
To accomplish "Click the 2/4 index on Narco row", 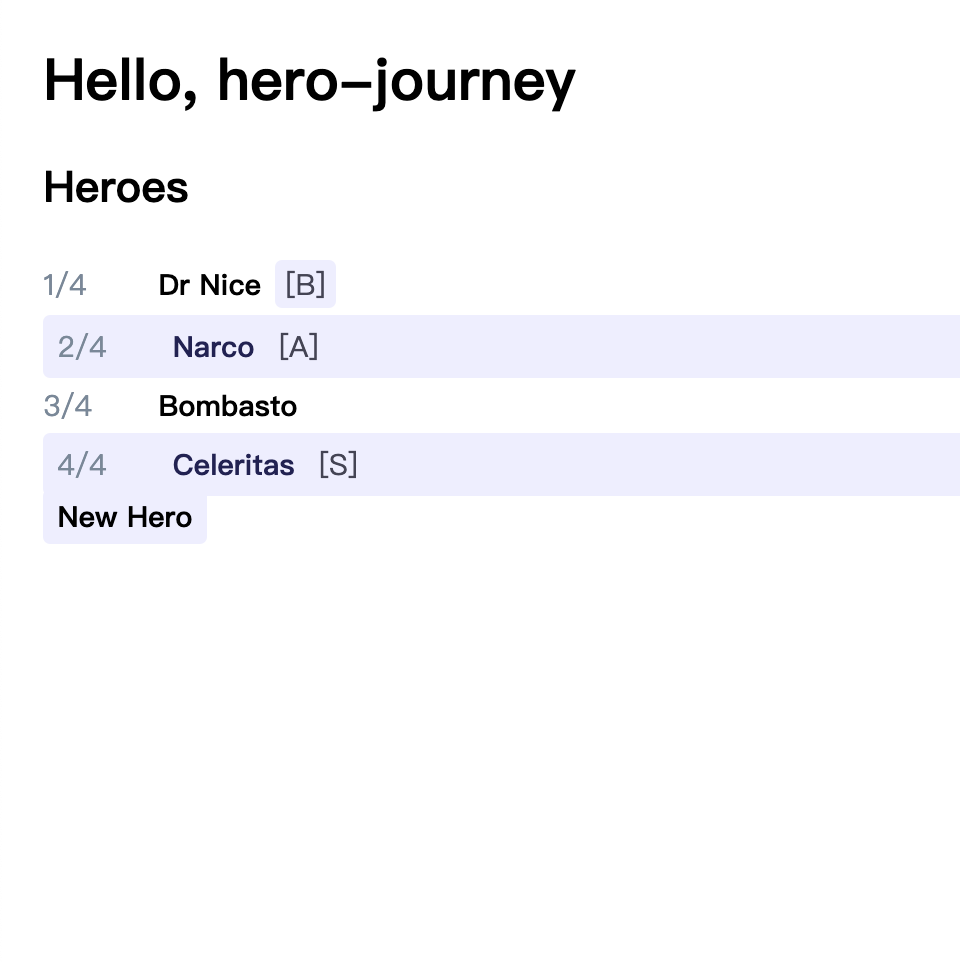I will [x=82, y=347].
